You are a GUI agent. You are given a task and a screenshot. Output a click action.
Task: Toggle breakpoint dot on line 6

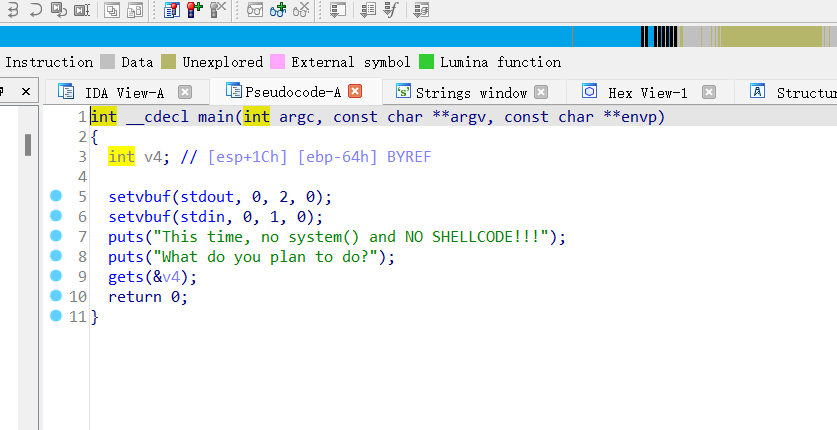coord(56,216)
